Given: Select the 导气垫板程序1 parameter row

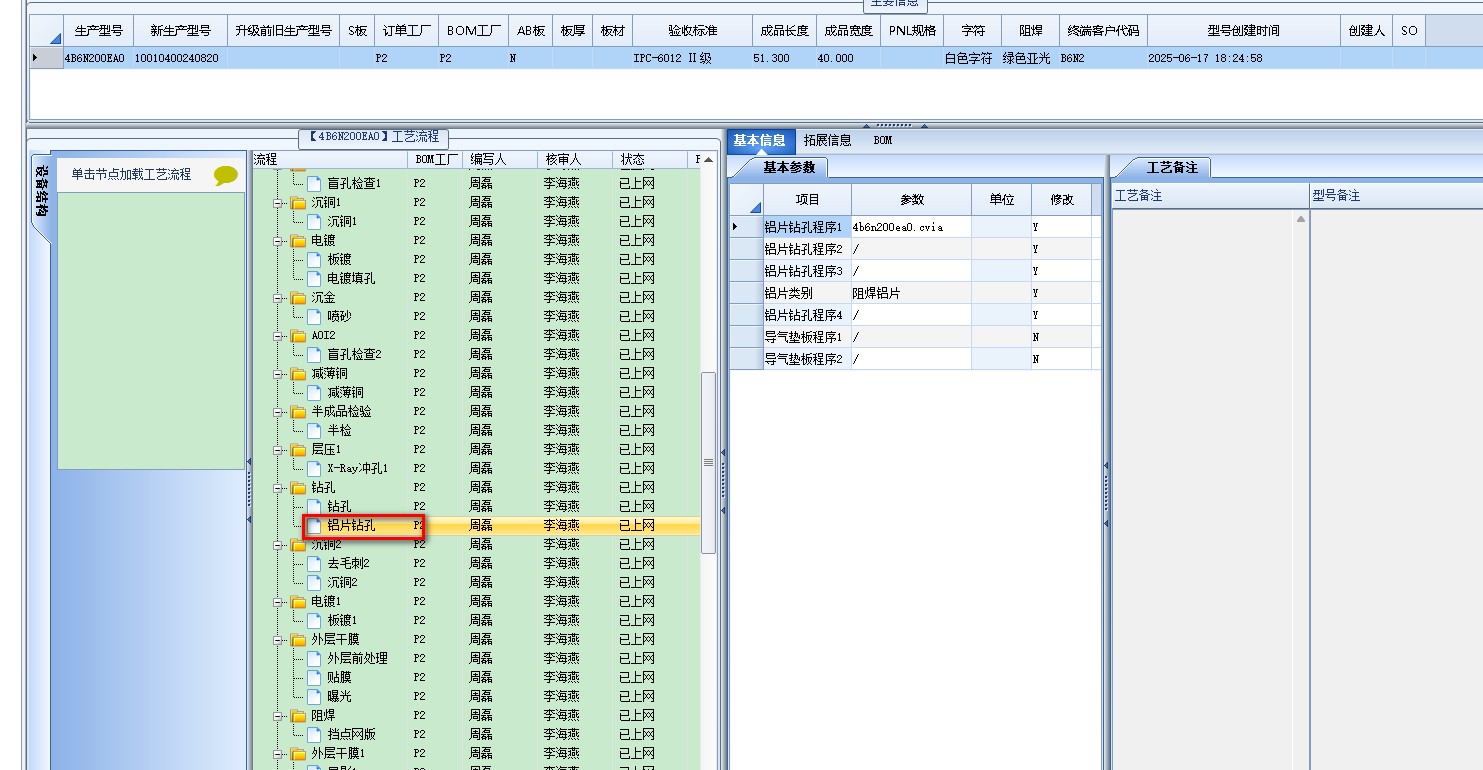Looking at the screenshot, I should (x=915, y=337).
